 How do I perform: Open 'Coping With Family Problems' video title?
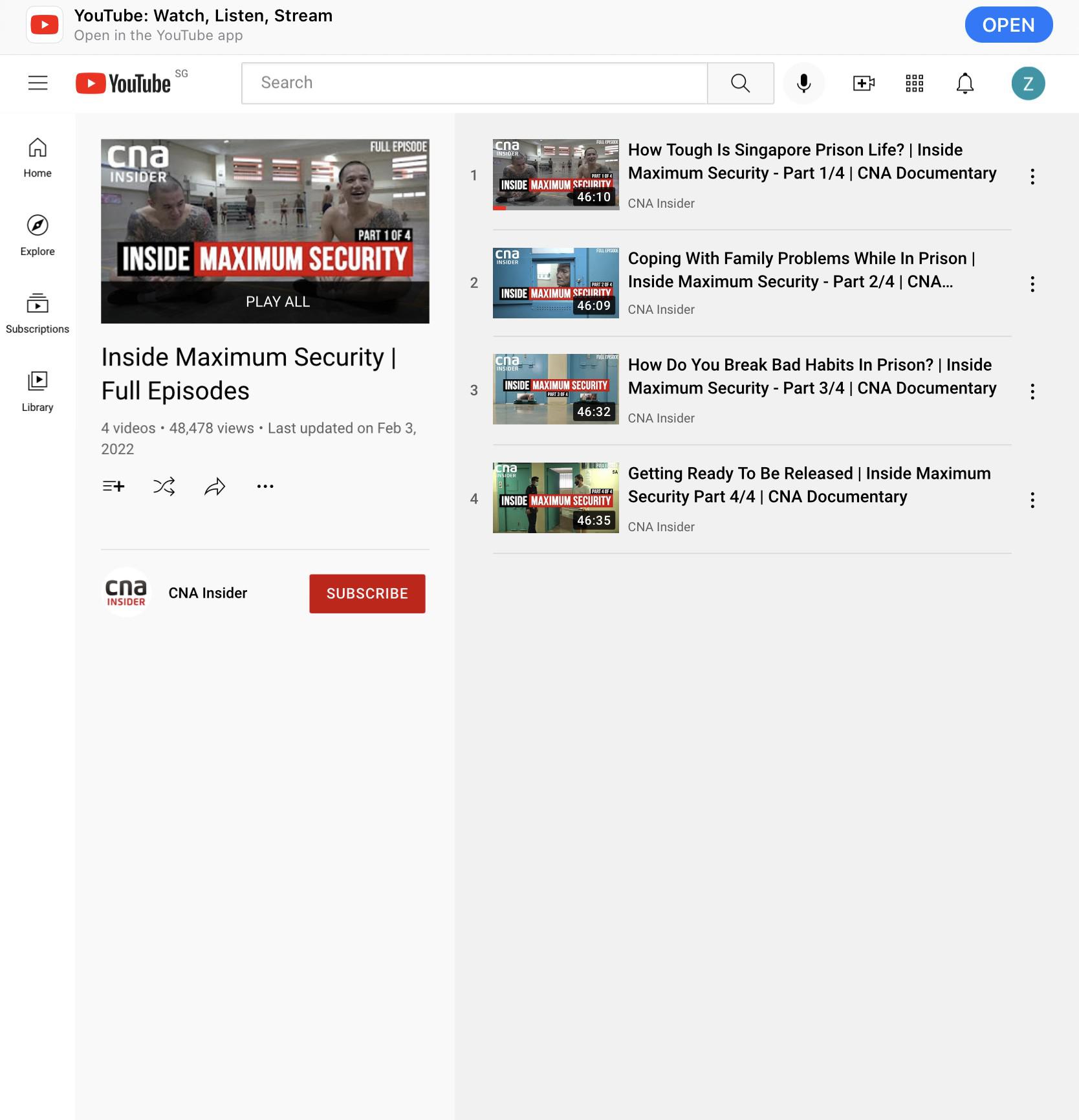(801, 270)
